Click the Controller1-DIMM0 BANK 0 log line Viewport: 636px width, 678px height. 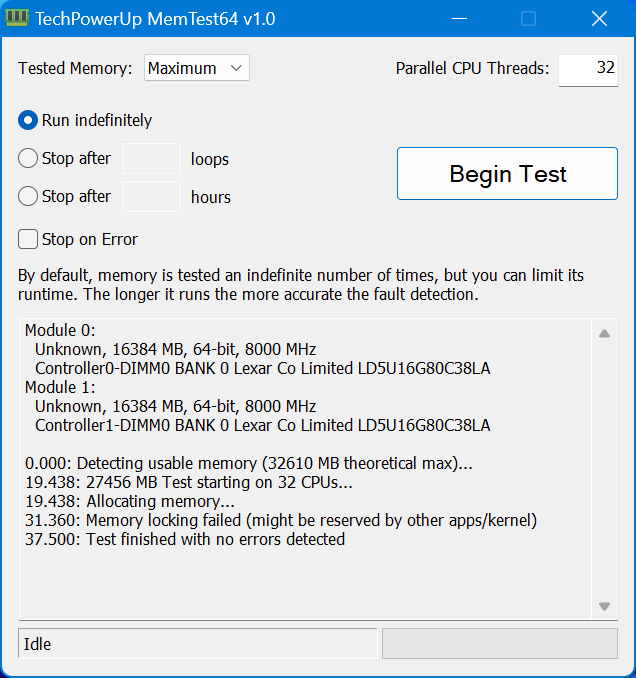(x=262, y=425)
